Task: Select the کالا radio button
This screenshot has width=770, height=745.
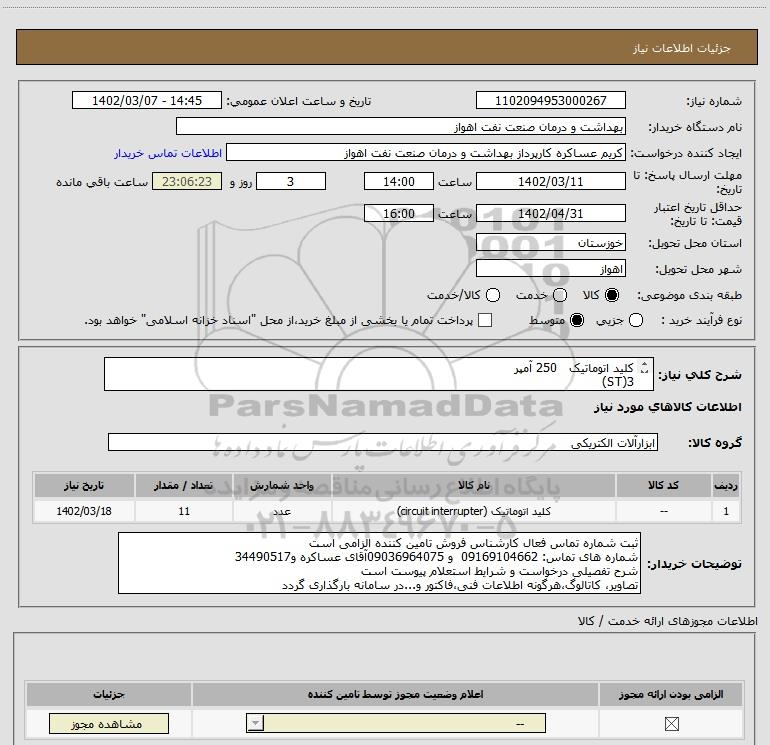Action: pyautogui.click(x=612, y=295)
